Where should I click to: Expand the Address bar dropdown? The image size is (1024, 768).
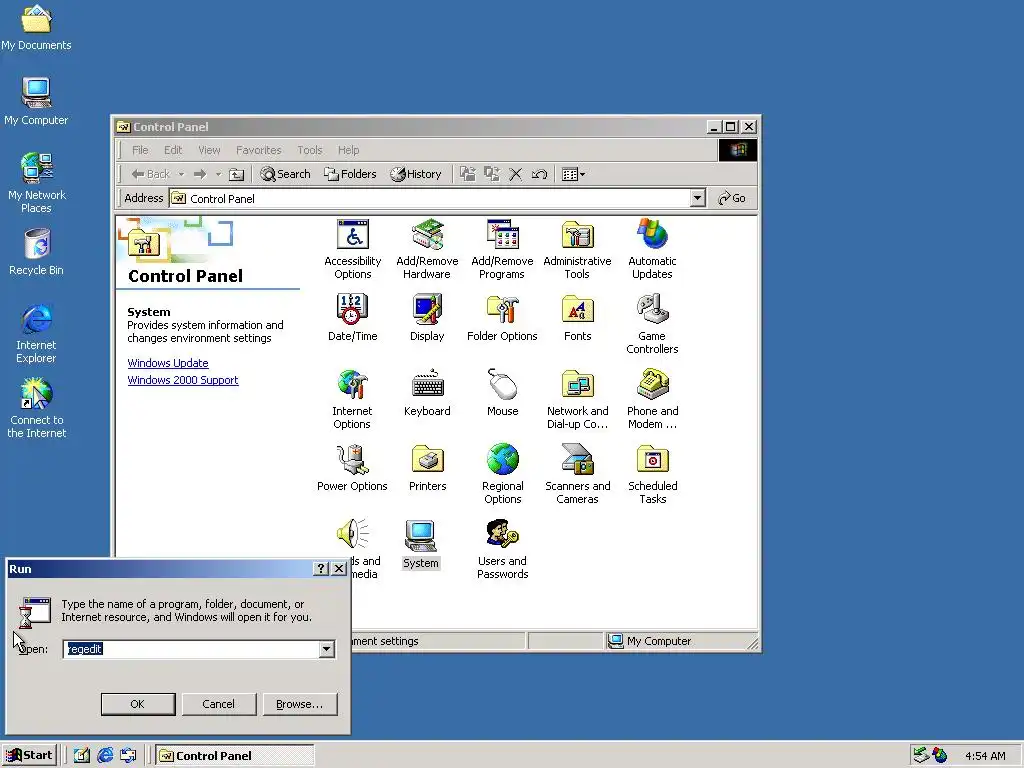coord(697,198)
